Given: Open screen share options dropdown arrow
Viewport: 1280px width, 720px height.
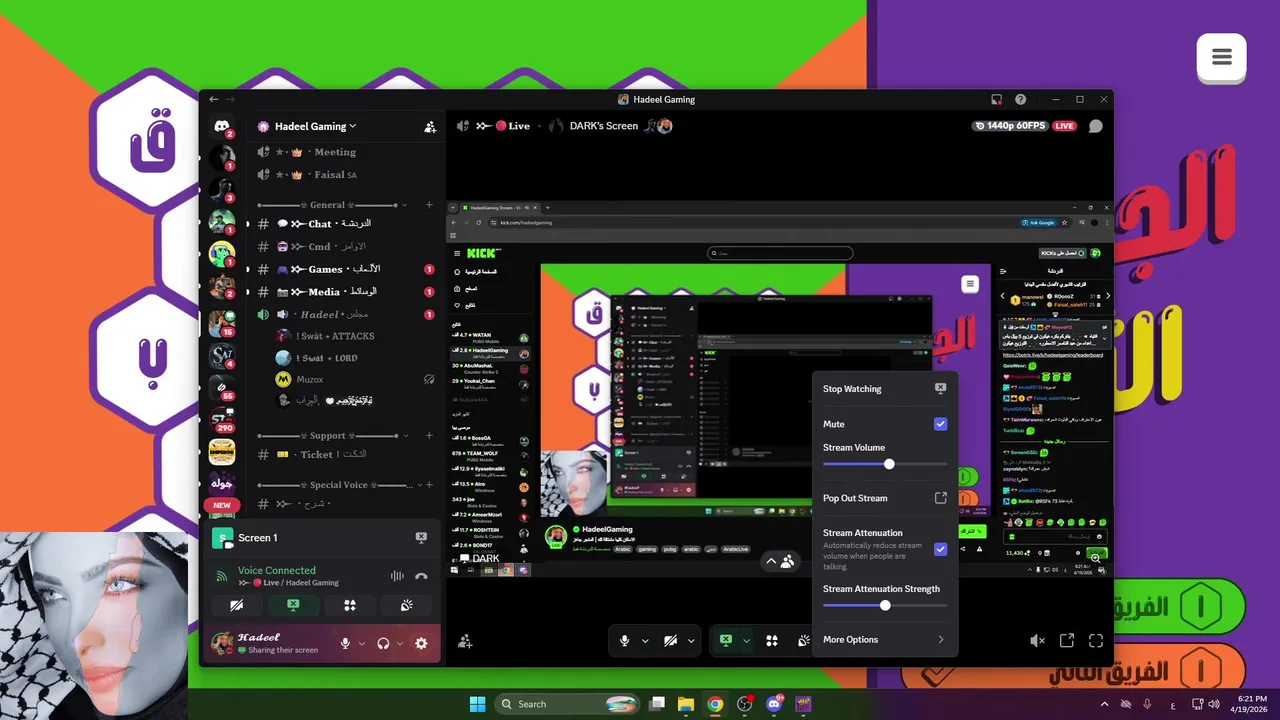Looking at the screenshot, I should coord(746,641).
